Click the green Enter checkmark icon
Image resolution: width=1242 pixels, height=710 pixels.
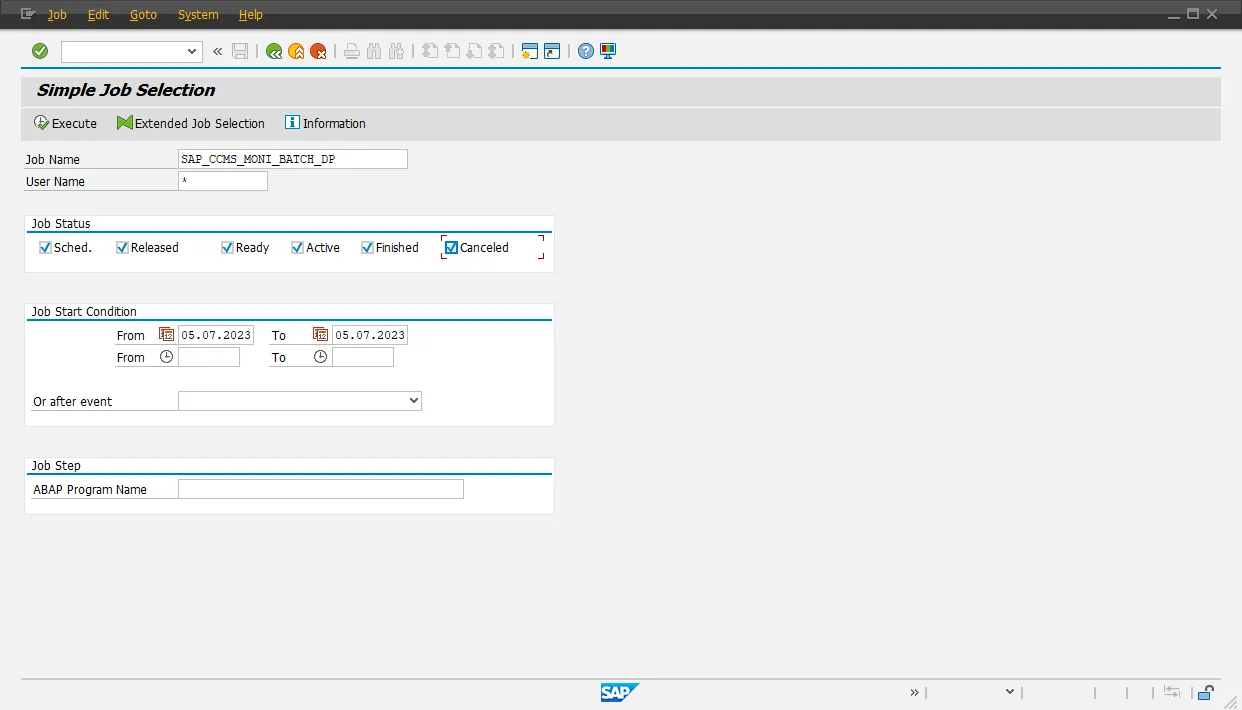click(x=40, y=51)
